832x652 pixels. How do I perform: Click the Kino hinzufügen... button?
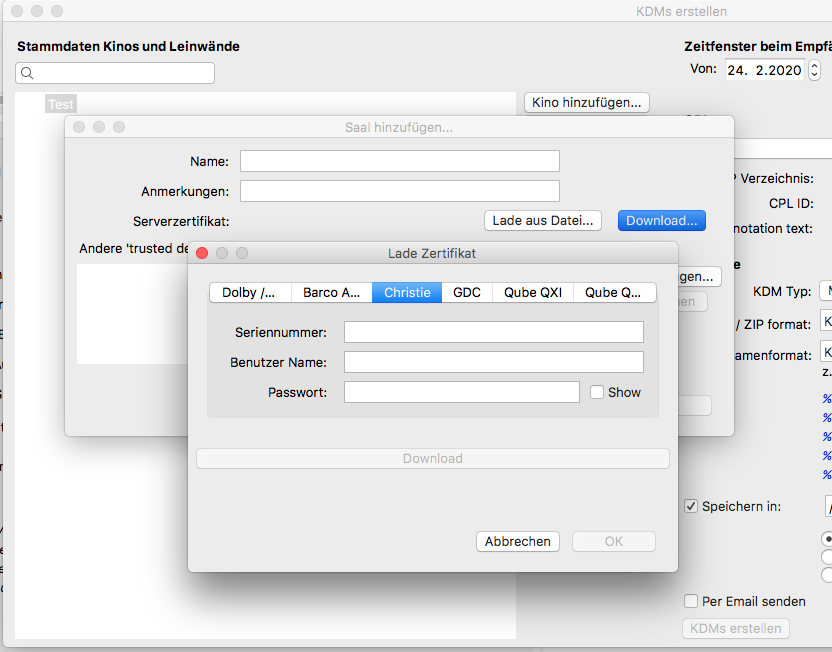[x=587, y=102]
